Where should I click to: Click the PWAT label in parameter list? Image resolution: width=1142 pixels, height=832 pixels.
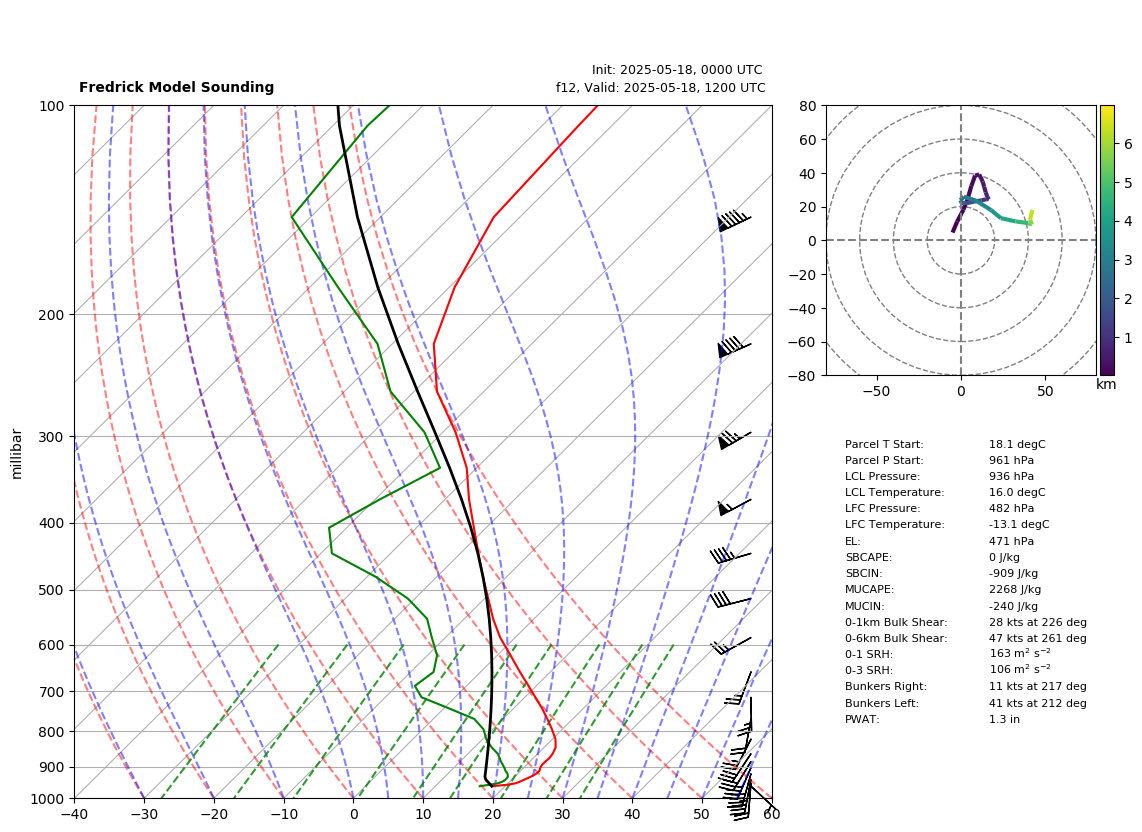click(862, 719)
